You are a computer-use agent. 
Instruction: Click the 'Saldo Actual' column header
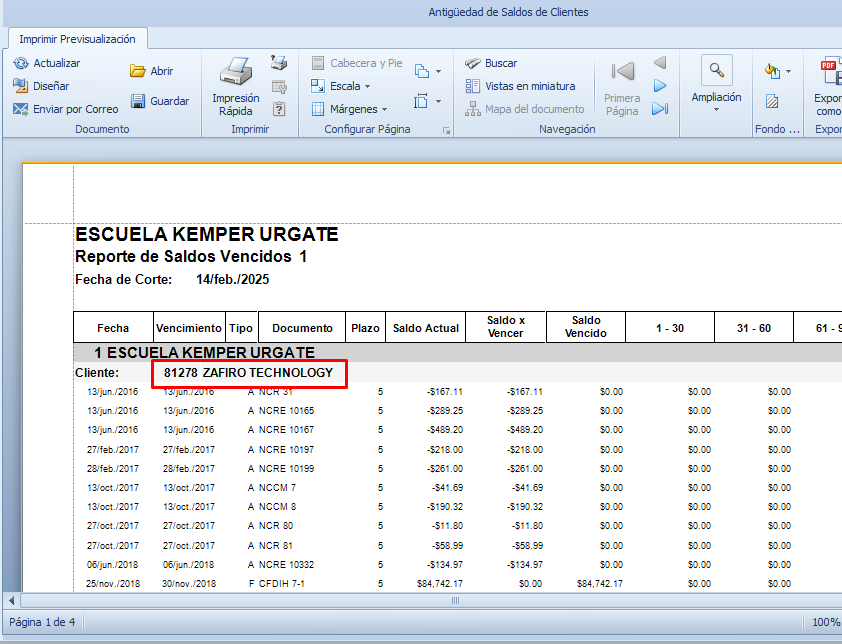(426, 328)
